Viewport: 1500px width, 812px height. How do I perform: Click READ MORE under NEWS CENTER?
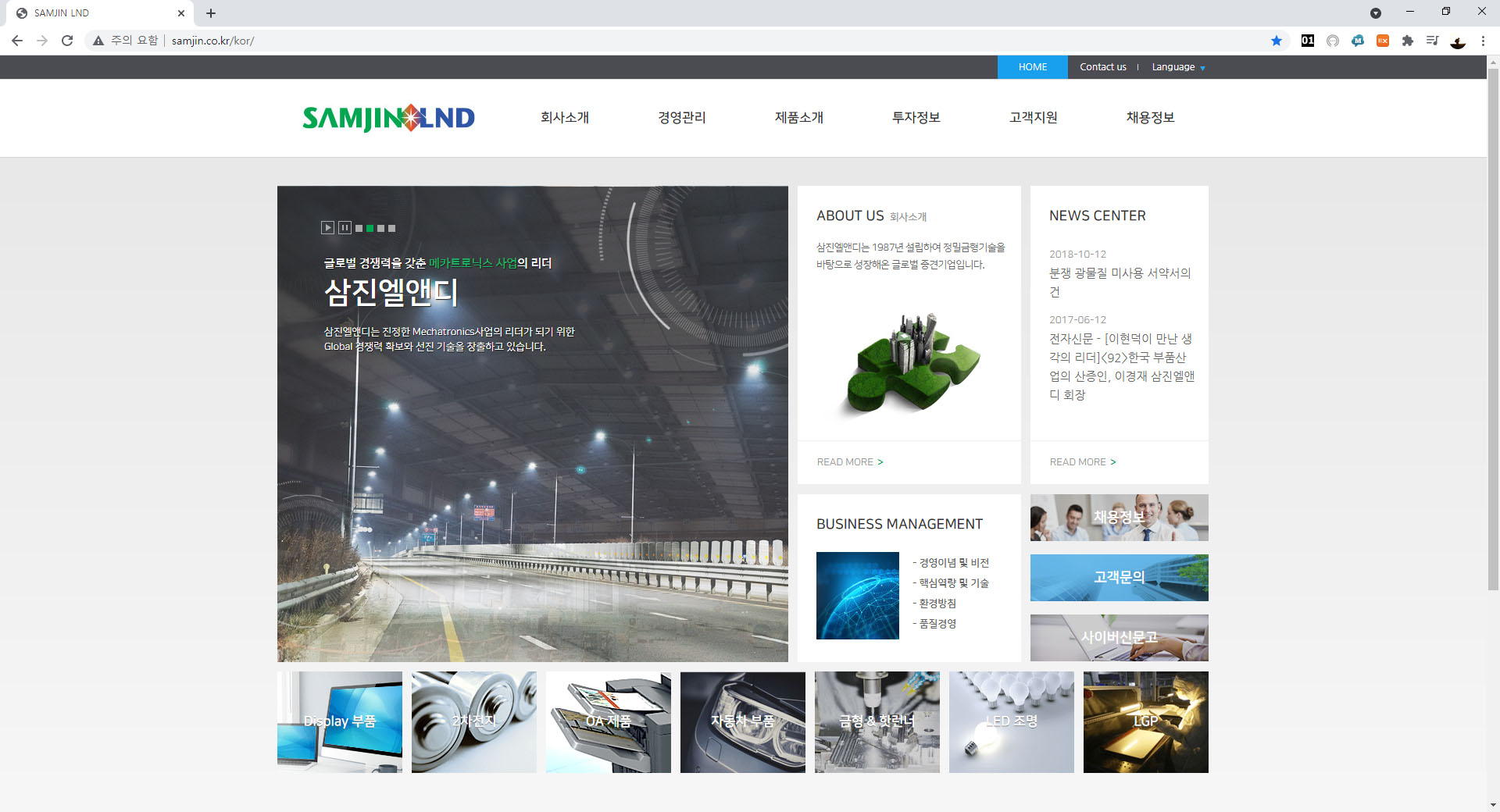(x=1083, y=462)
